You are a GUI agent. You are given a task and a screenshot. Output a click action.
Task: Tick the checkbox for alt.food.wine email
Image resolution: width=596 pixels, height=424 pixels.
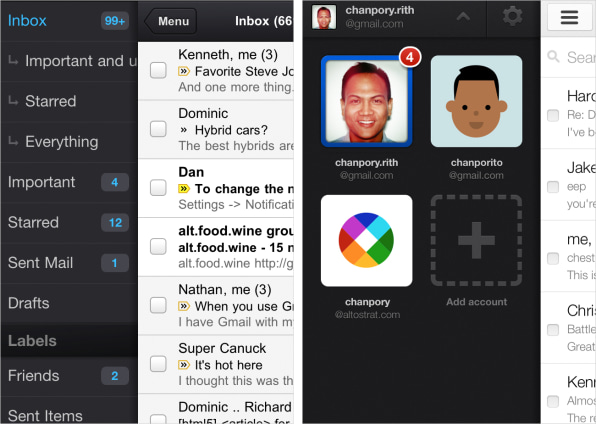pos(158,246)
